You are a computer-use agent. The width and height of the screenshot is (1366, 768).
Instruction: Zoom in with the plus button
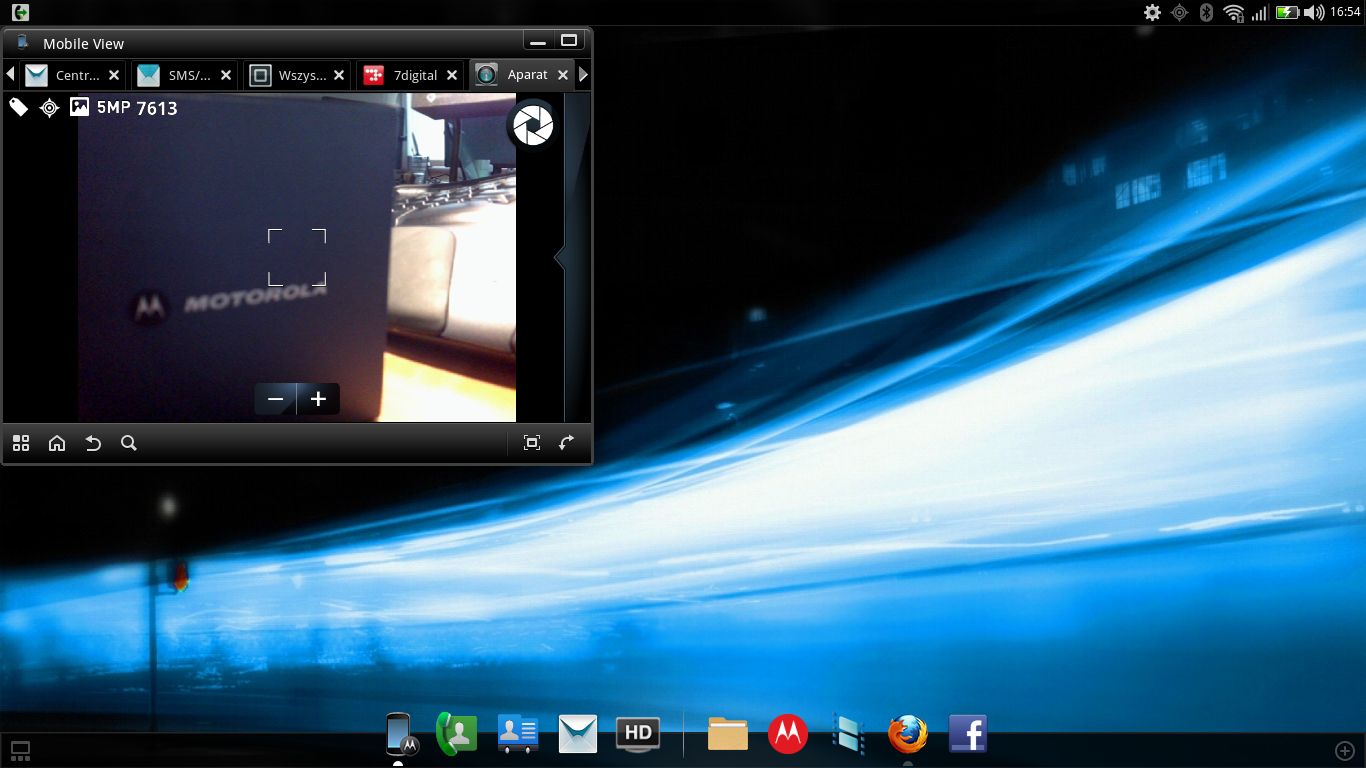(x=318, y=399)
